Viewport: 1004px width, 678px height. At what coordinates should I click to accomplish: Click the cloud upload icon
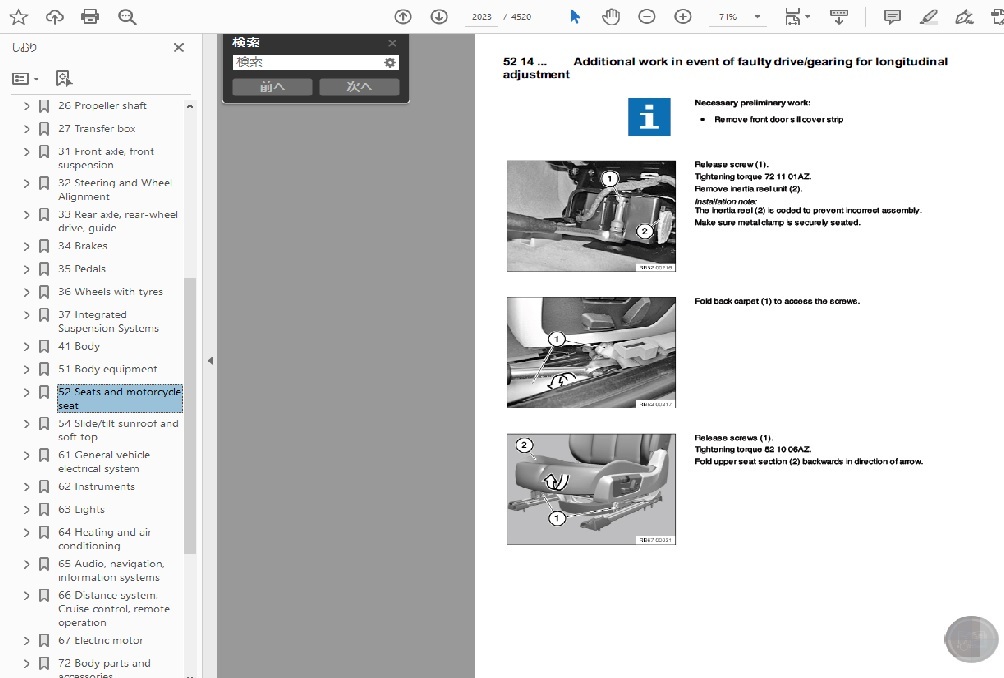click(x=55, y=17)
